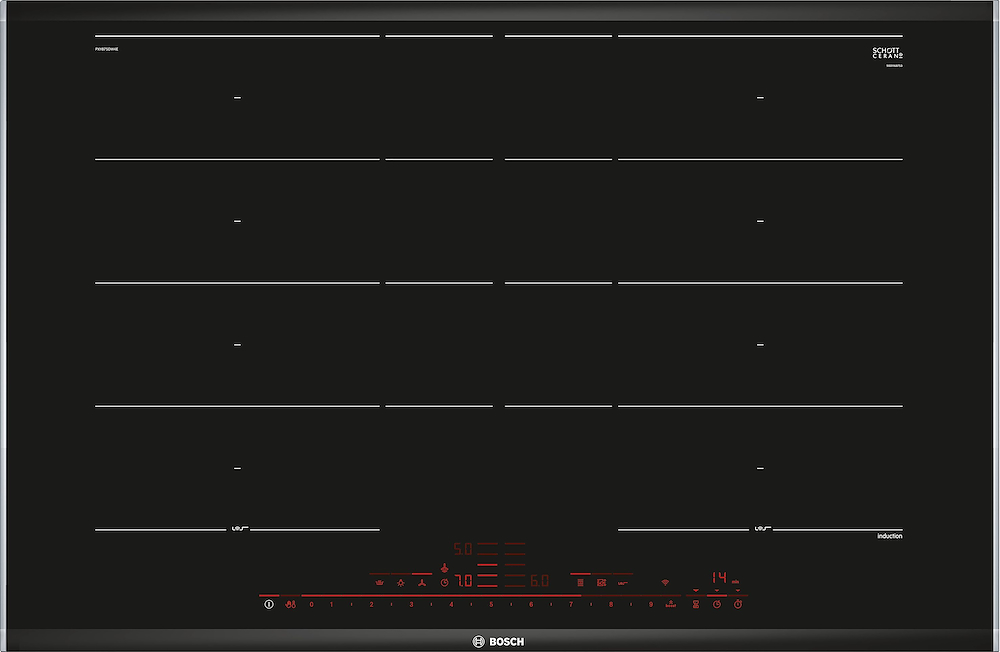Tap the down arrow under 14 min

point(717,591)
